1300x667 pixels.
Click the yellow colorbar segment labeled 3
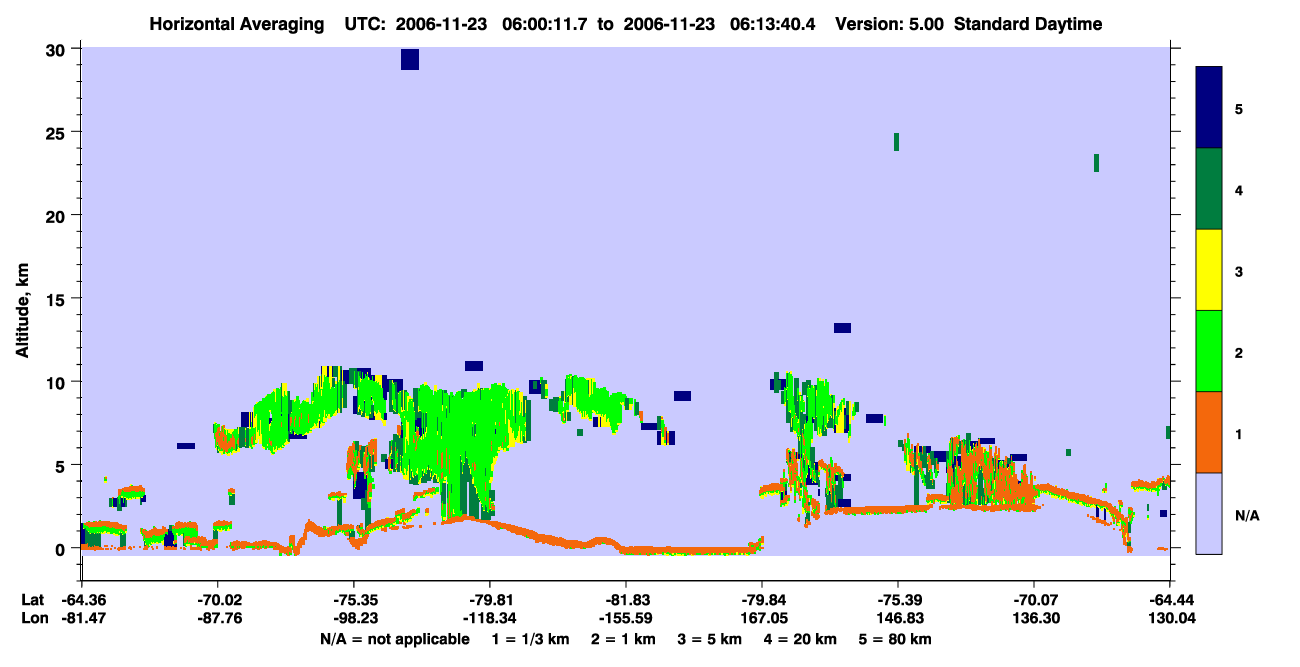click(1209, 270)
